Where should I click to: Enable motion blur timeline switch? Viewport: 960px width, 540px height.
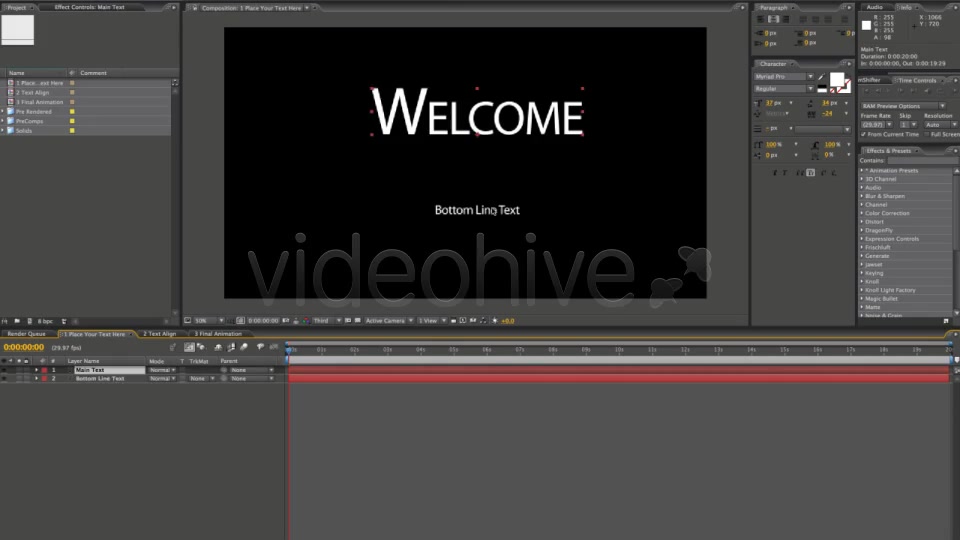(244, 347)
